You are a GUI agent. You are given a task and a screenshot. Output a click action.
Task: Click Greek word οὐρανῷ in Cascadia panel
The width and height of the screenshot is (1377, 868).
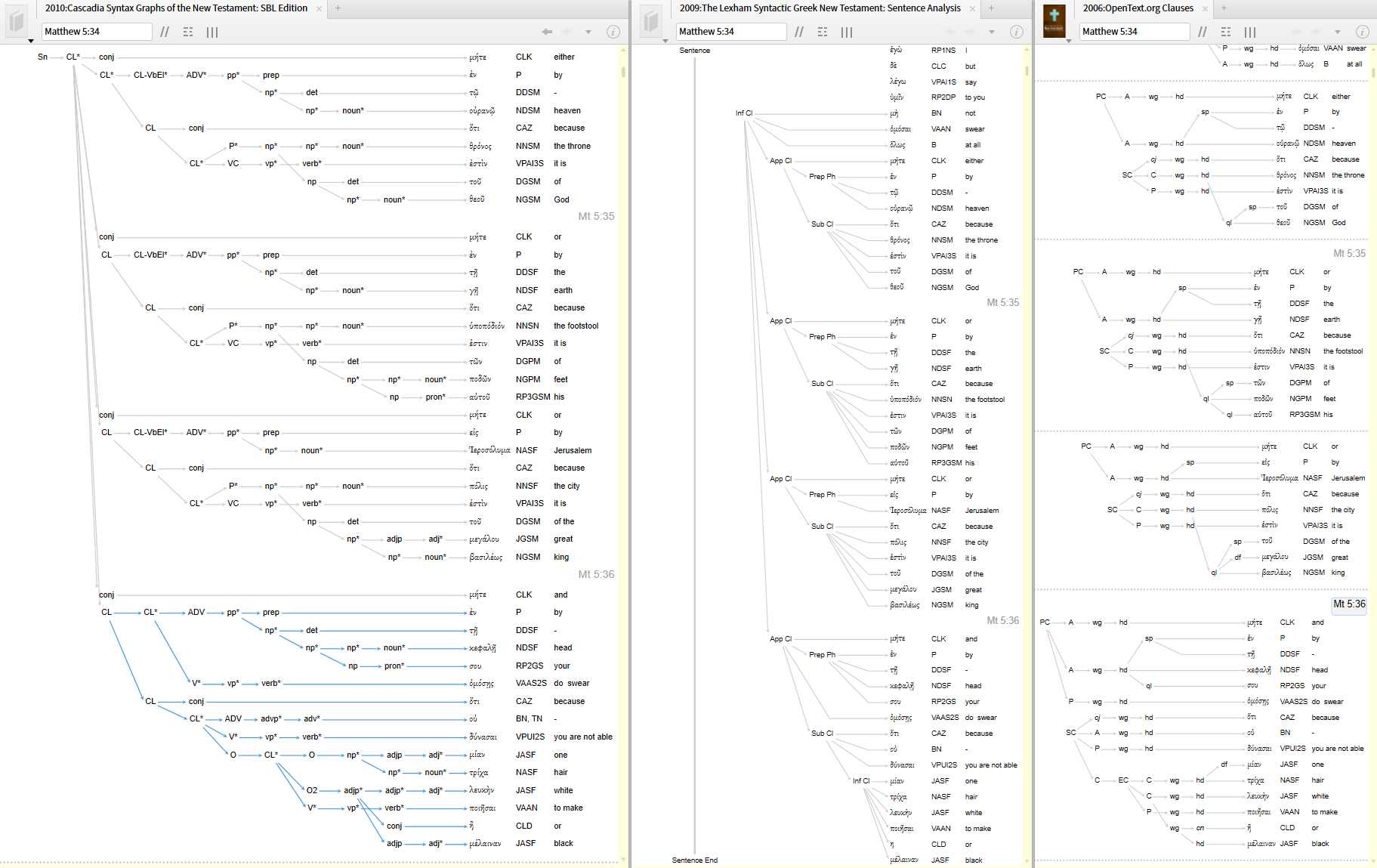click(482, 110)
